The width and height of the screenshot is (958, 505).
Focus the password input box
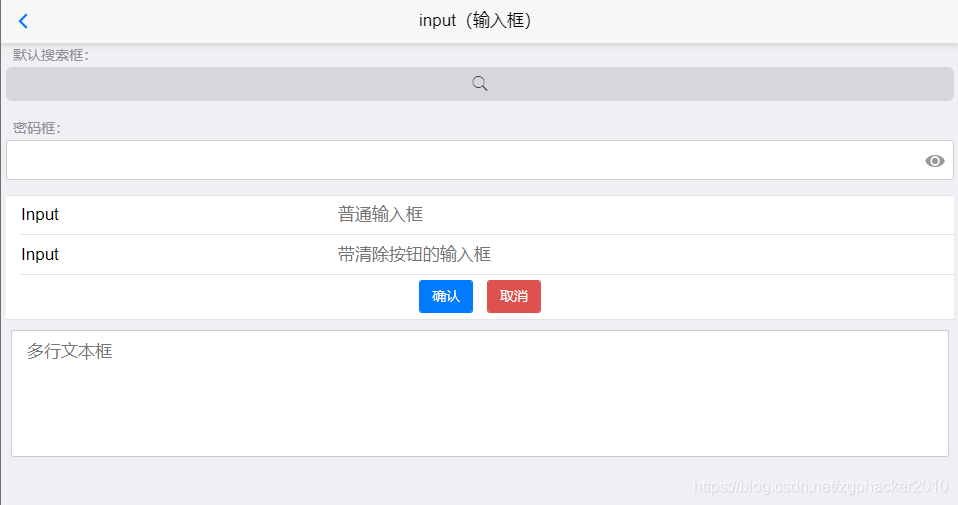point(480,160)
